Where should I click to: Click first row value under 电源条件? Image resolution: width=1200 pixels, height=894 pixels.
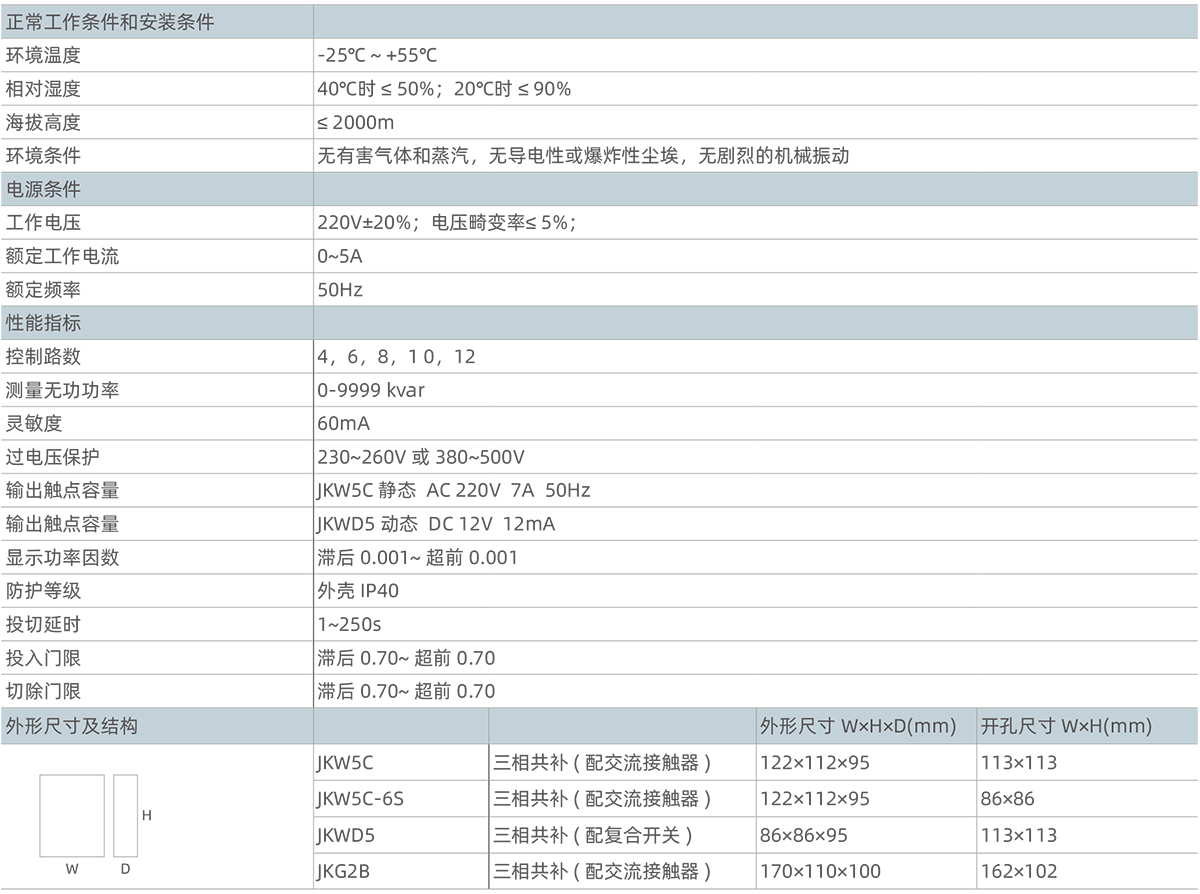coord(450,222)
